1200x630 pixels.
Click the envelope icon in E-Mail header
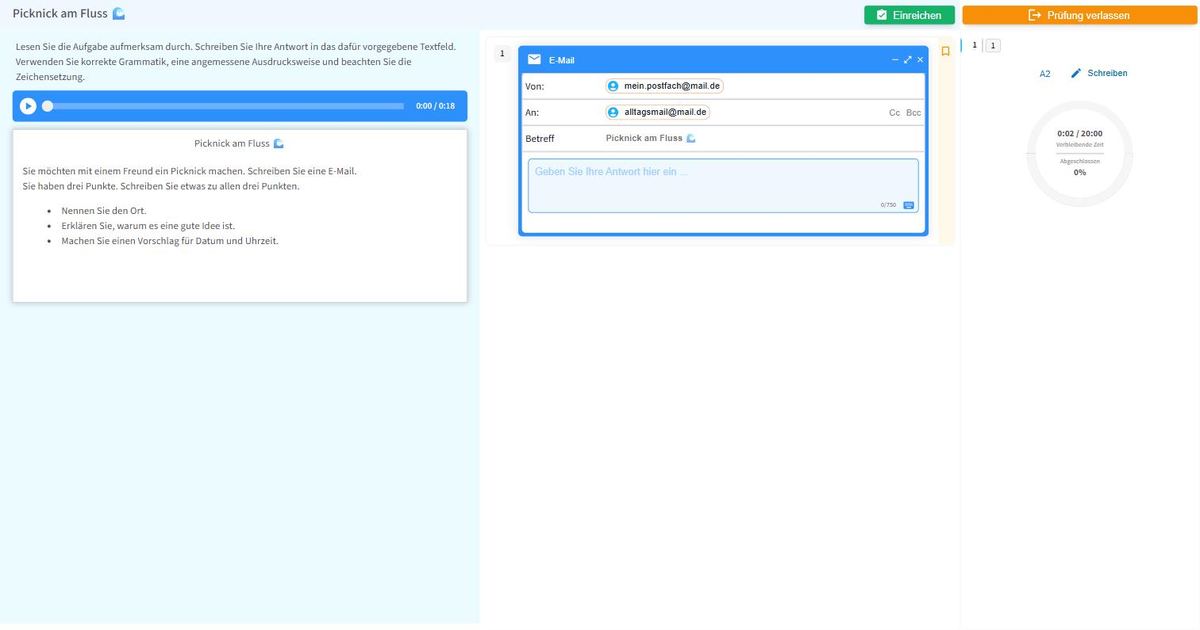click(x=535, y=60)
